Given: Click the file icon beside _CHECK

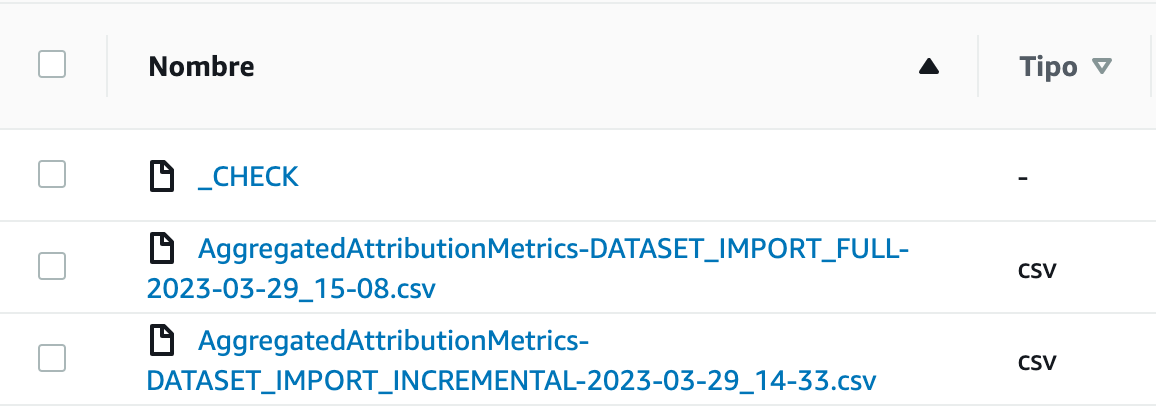Looking at the screenshot, I should point(160,177).
